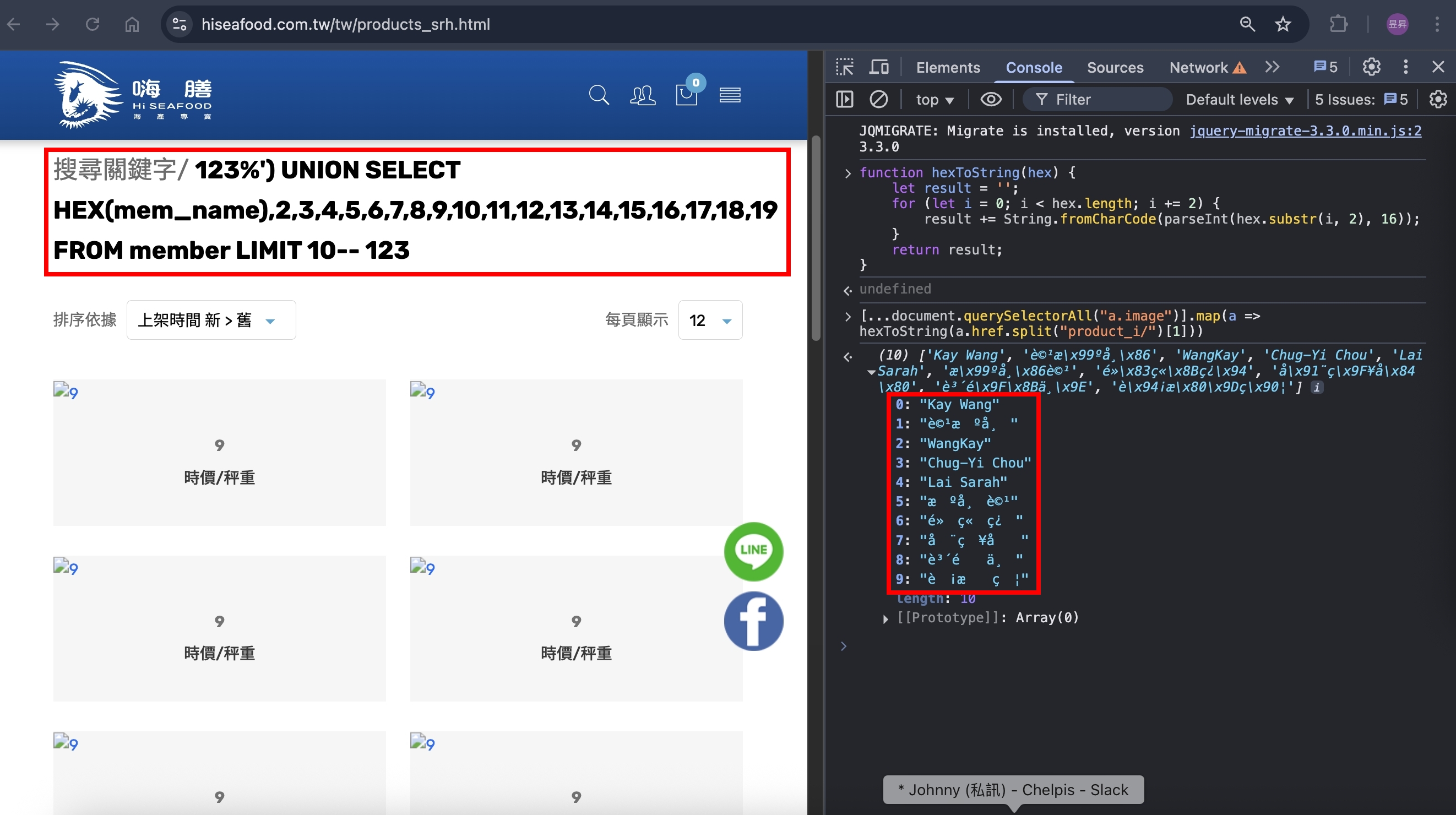
Task: Select array entry 3 "Chug-Yi Chou"
Action: tap(964, 463)
